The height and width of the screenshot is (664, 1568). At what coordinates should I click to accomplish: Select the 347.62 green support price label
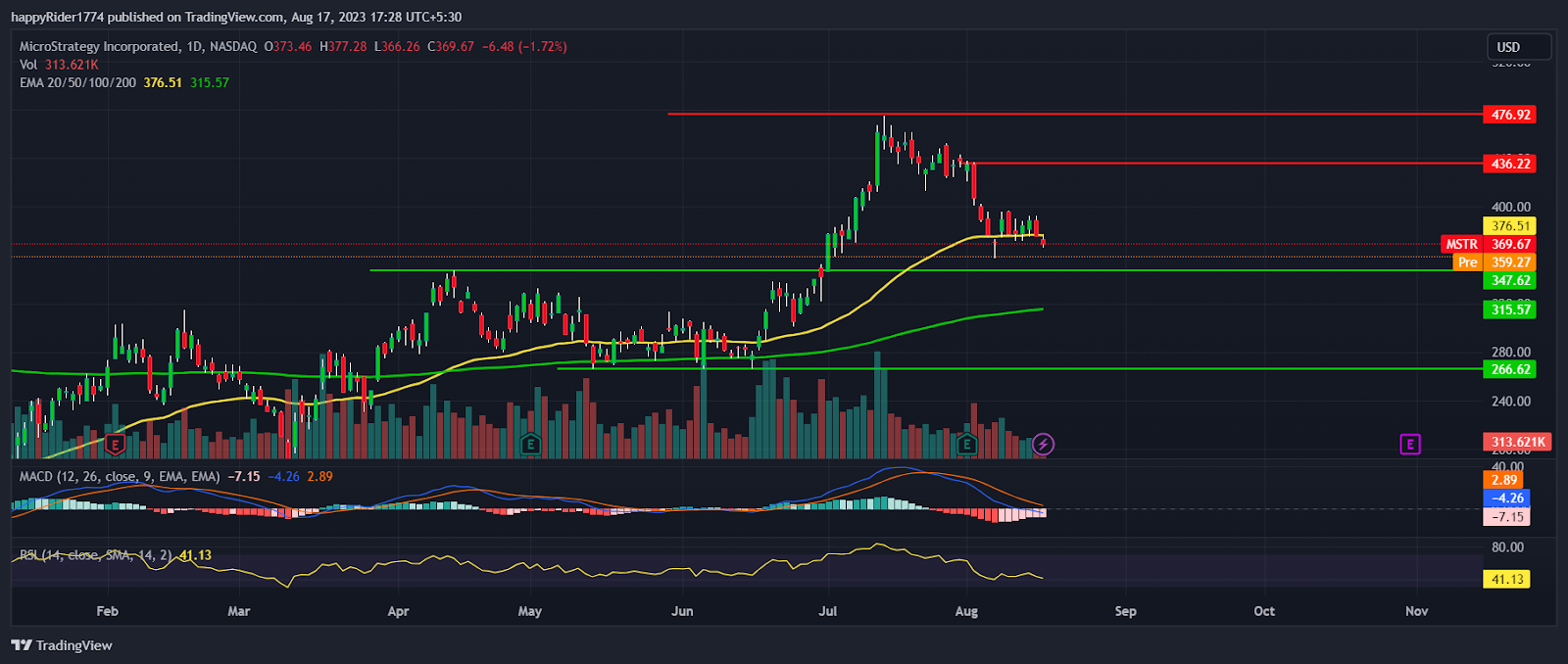tap(1510, 281)
